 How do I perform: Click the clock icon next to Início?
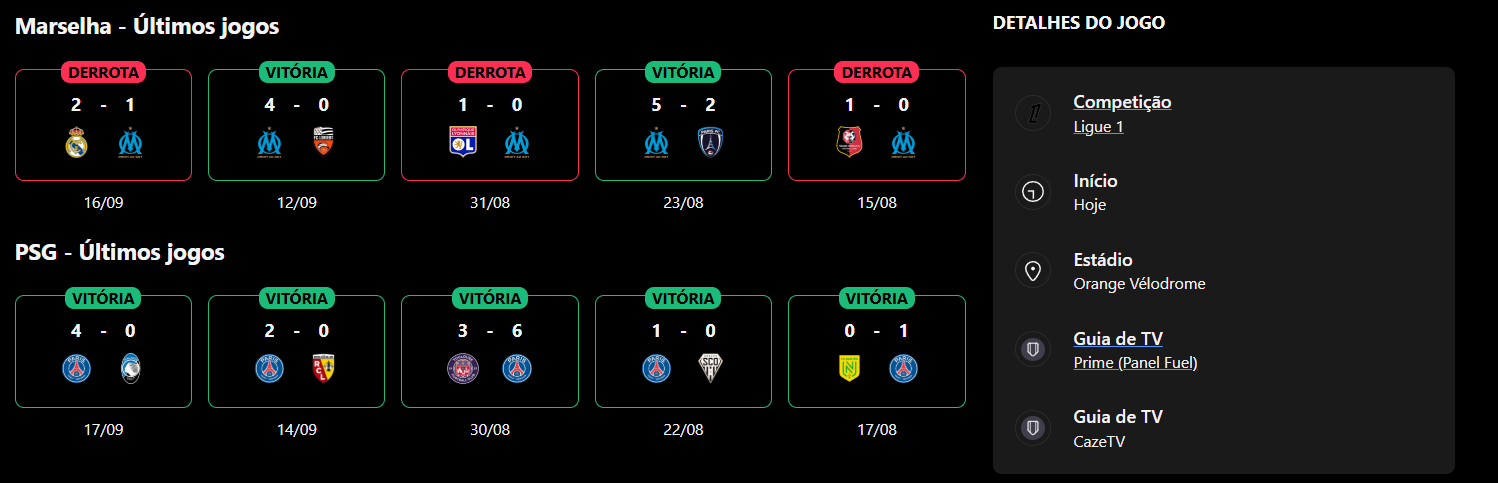pyautogui.click(x=1033, y=192)
